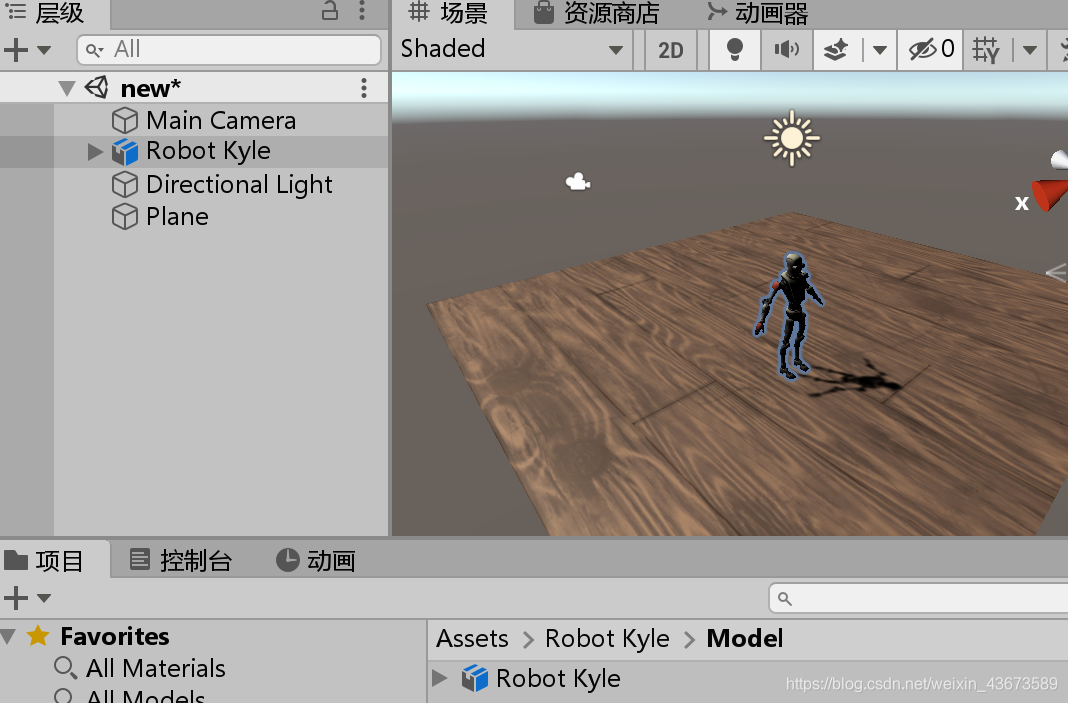Click the Main Camera cube icon
Image resolution: width=1068 pixels, height=703 pixels.
(x=125, y=121)
